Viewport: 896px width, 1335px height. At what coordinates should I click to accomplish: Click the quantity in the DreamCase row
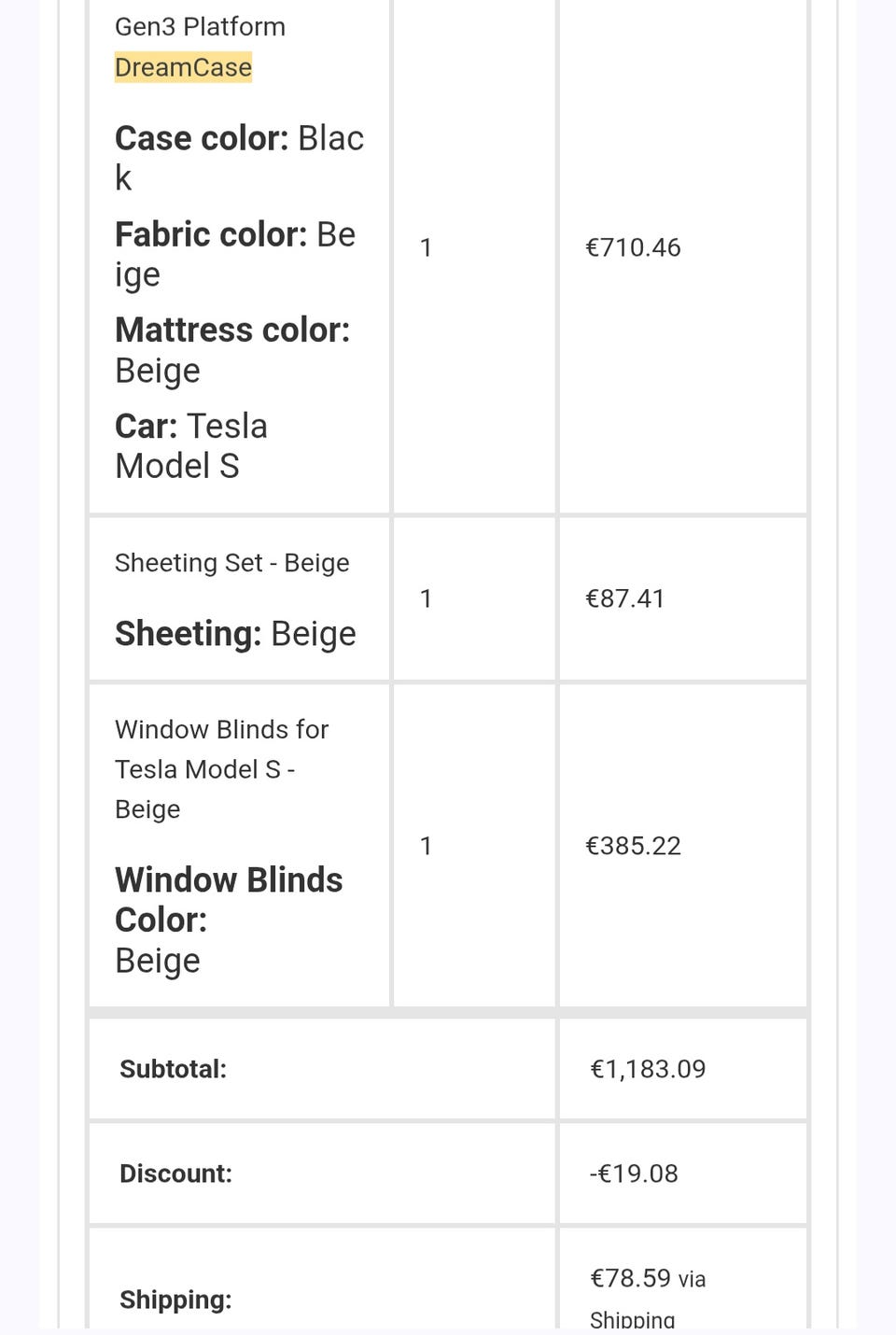click(426, 247)
